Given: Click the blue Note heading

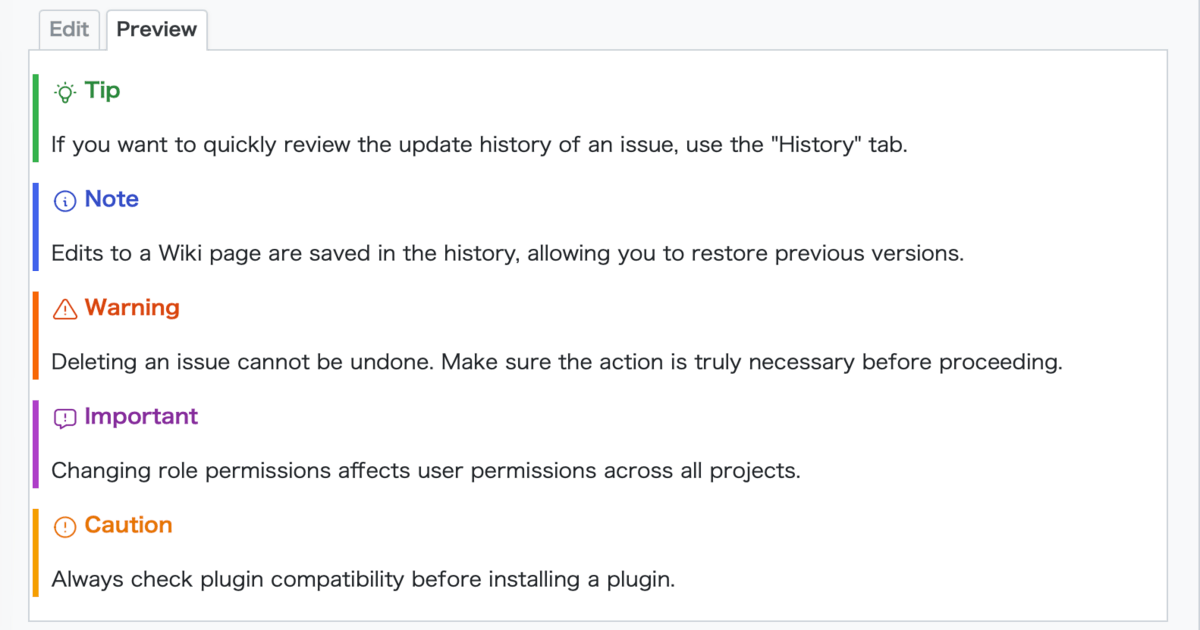Looking at the screenshot, I should click(x=111, y=200).
